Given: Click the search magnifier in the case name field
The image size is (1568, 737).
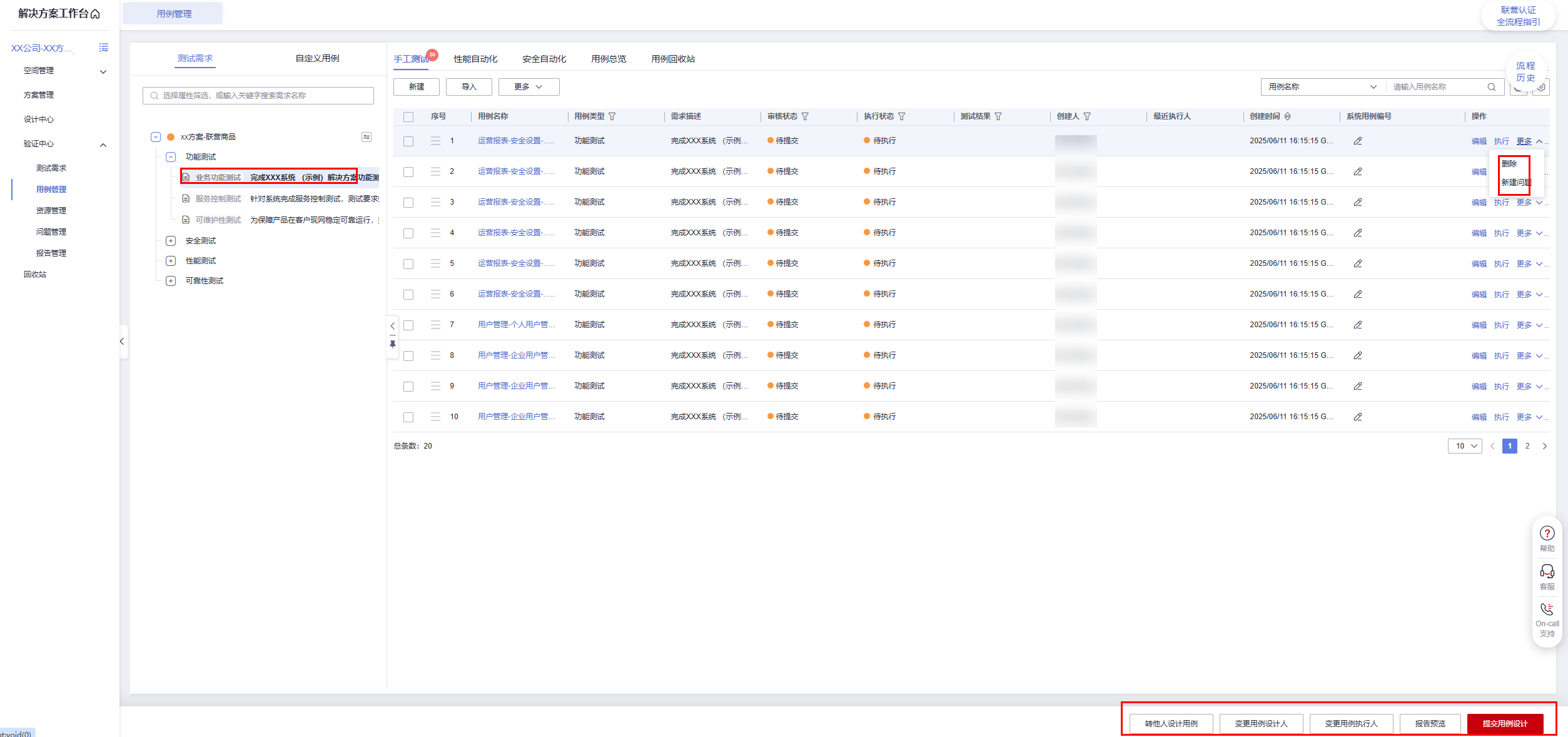Looking at the screenshot, I should pos(1492,87).
